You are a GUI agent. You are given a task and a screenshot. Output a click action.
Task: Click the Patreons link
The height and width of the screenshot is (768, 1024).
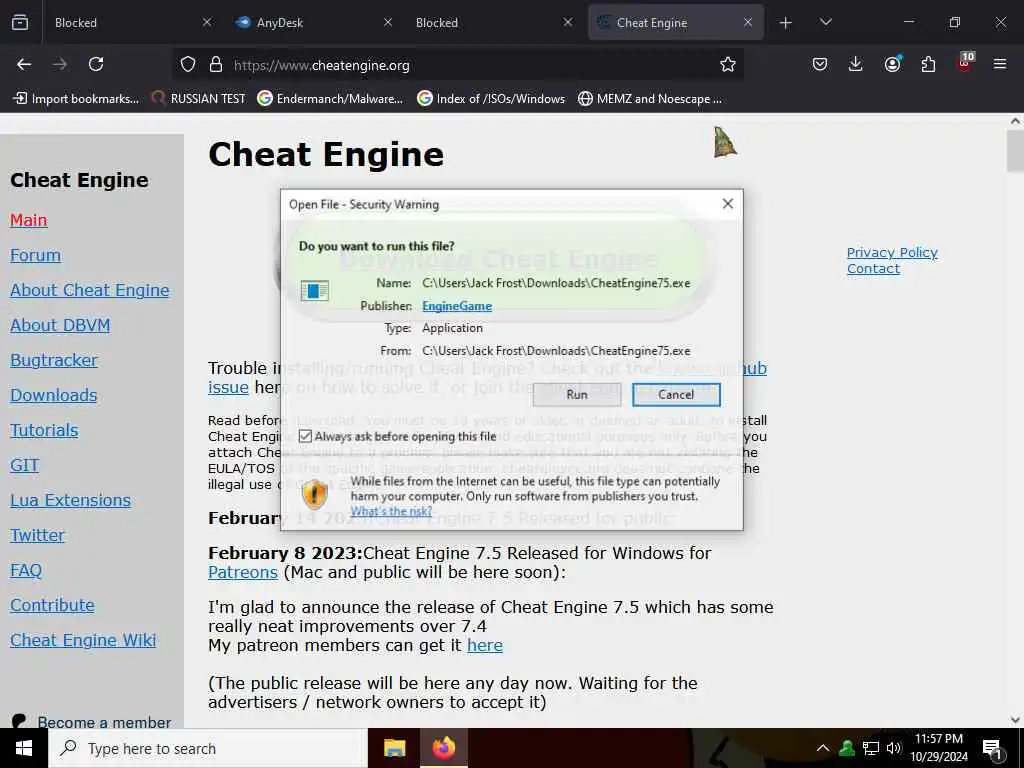tap(243, 572)
